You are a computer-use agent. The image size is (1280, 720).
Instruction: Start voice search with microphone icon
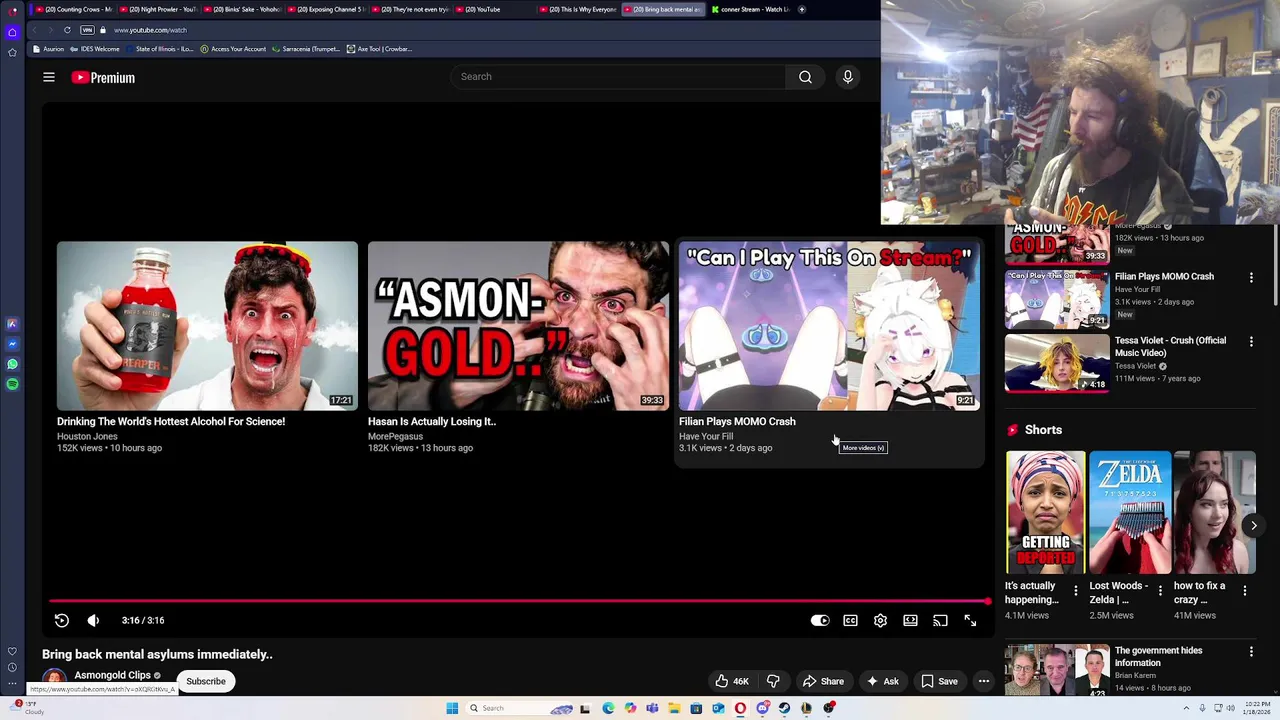pos(848,77)
